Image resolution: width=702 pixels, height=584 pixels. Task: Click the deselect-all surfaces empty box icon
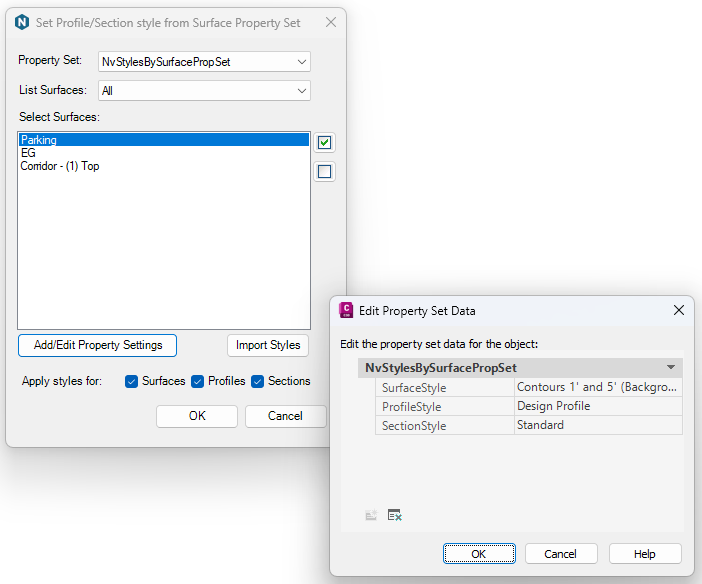pyautogui.click(x=324, y=171)
